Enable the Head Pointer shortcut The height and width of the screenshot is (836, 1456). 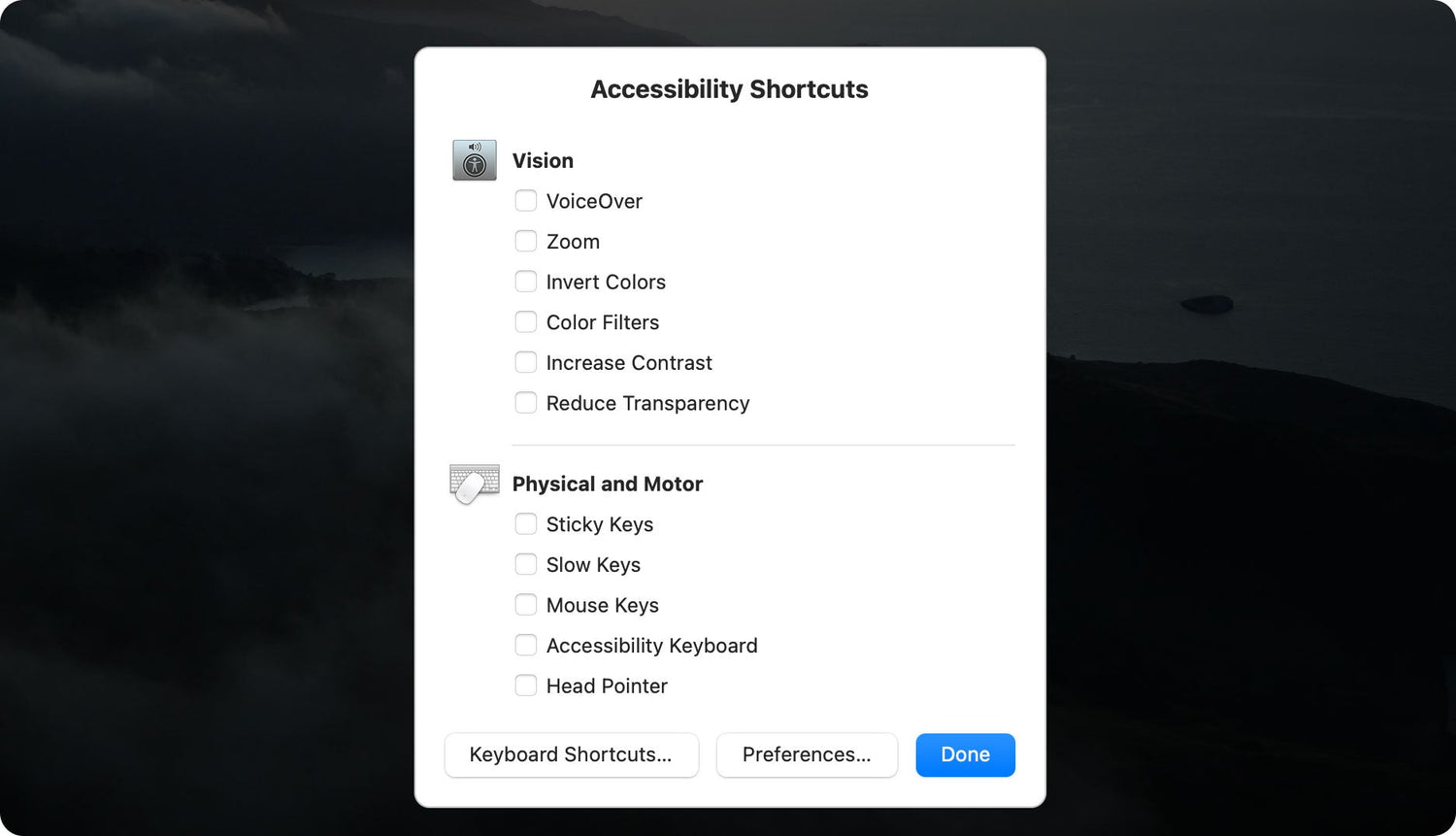[526, 685]
